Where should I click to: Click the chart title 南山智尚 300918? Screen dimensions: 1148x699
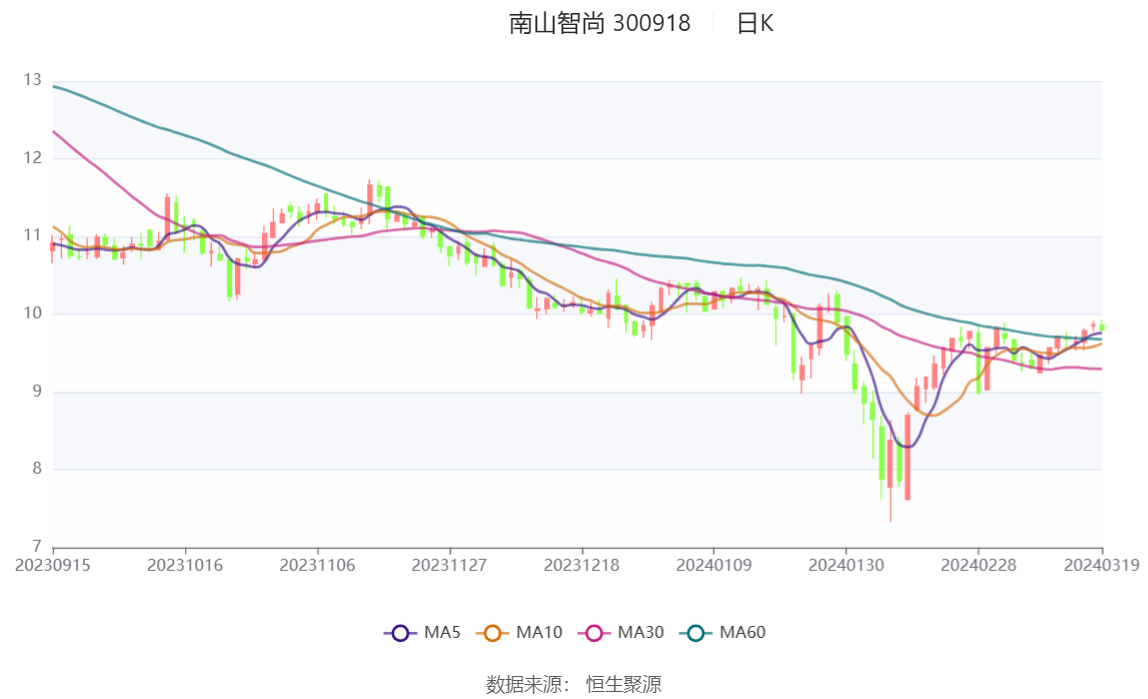pos(600,23)
